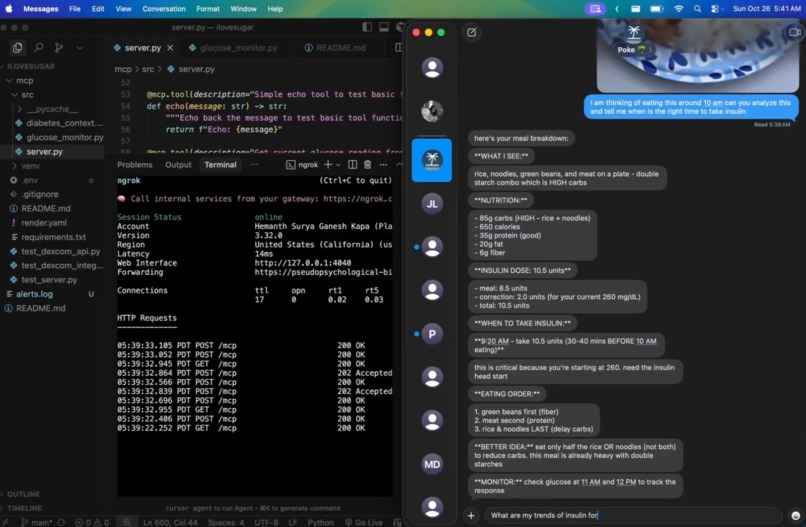Split the terminal with the split icon
The height and width of the screenshot is (527, 806).
[353, 165]
